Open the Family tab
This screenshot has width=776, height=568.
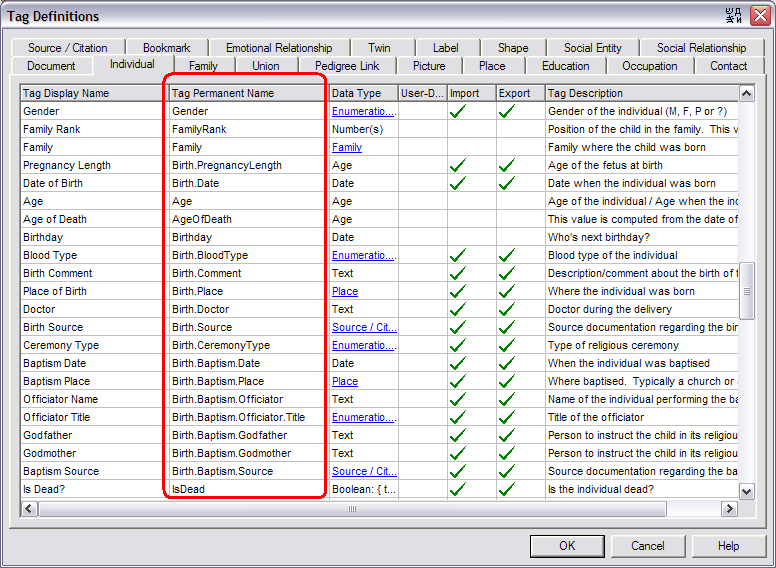point(203,66)
